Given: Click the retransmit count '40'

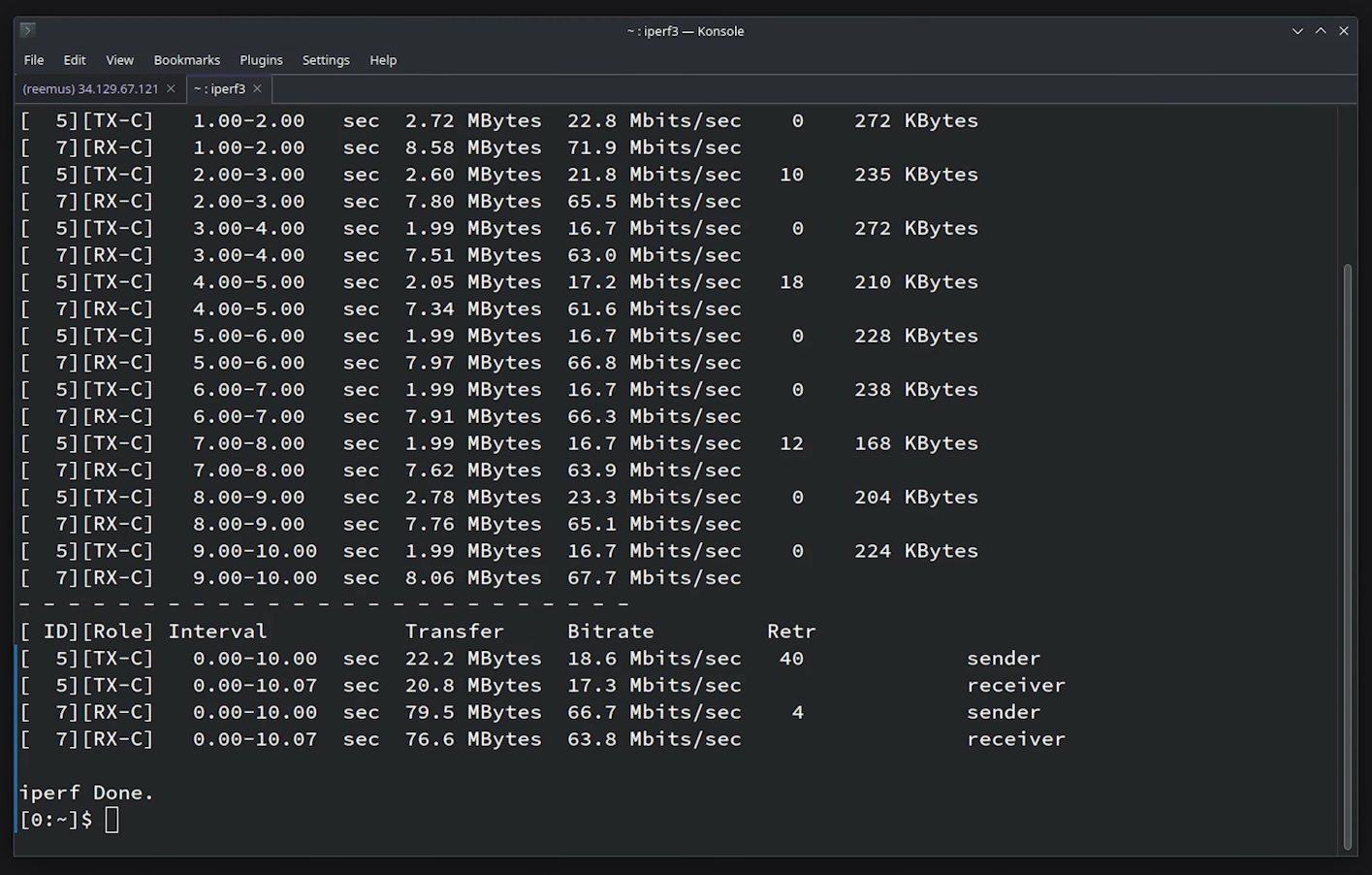Looking at the screenshot, I should (x=791, y=659).
